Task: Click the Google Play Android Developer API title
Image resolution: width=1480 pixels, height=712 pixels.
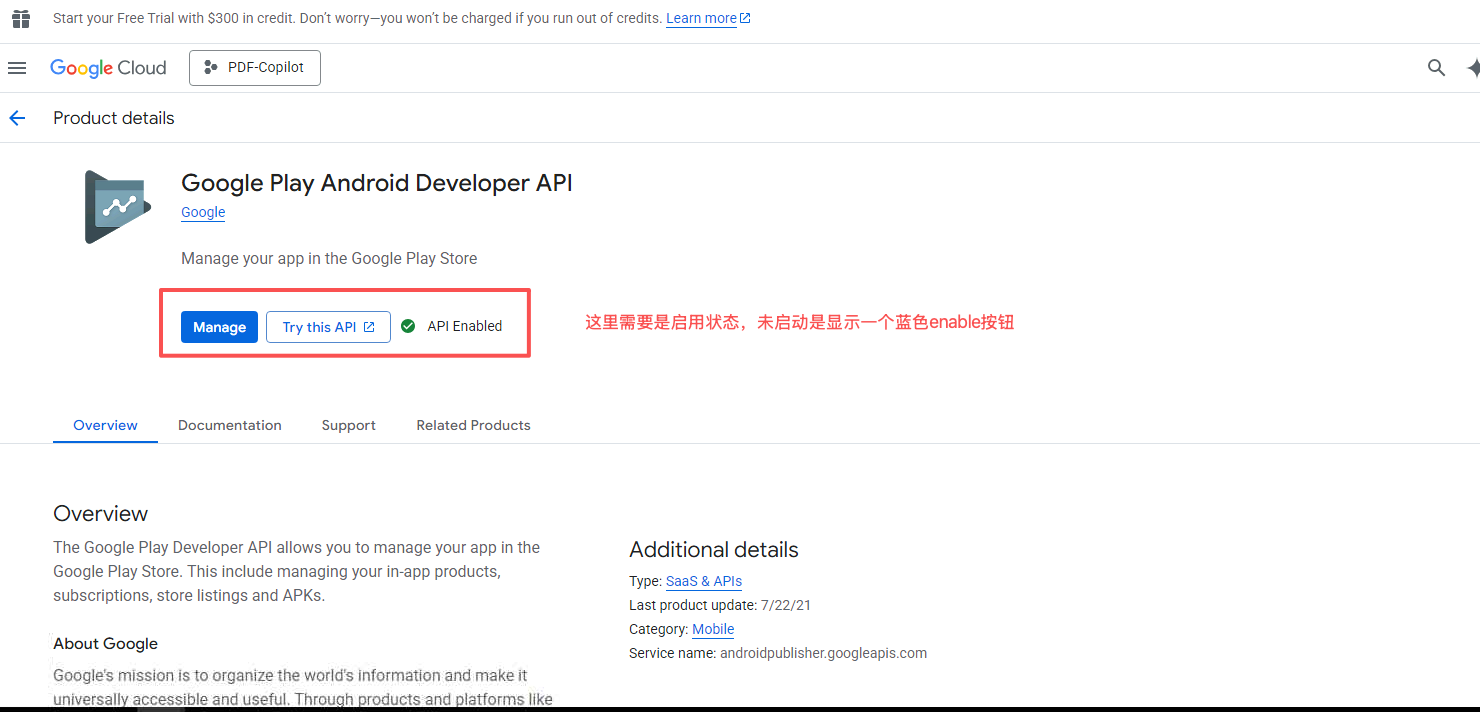Action: (377, 184)
